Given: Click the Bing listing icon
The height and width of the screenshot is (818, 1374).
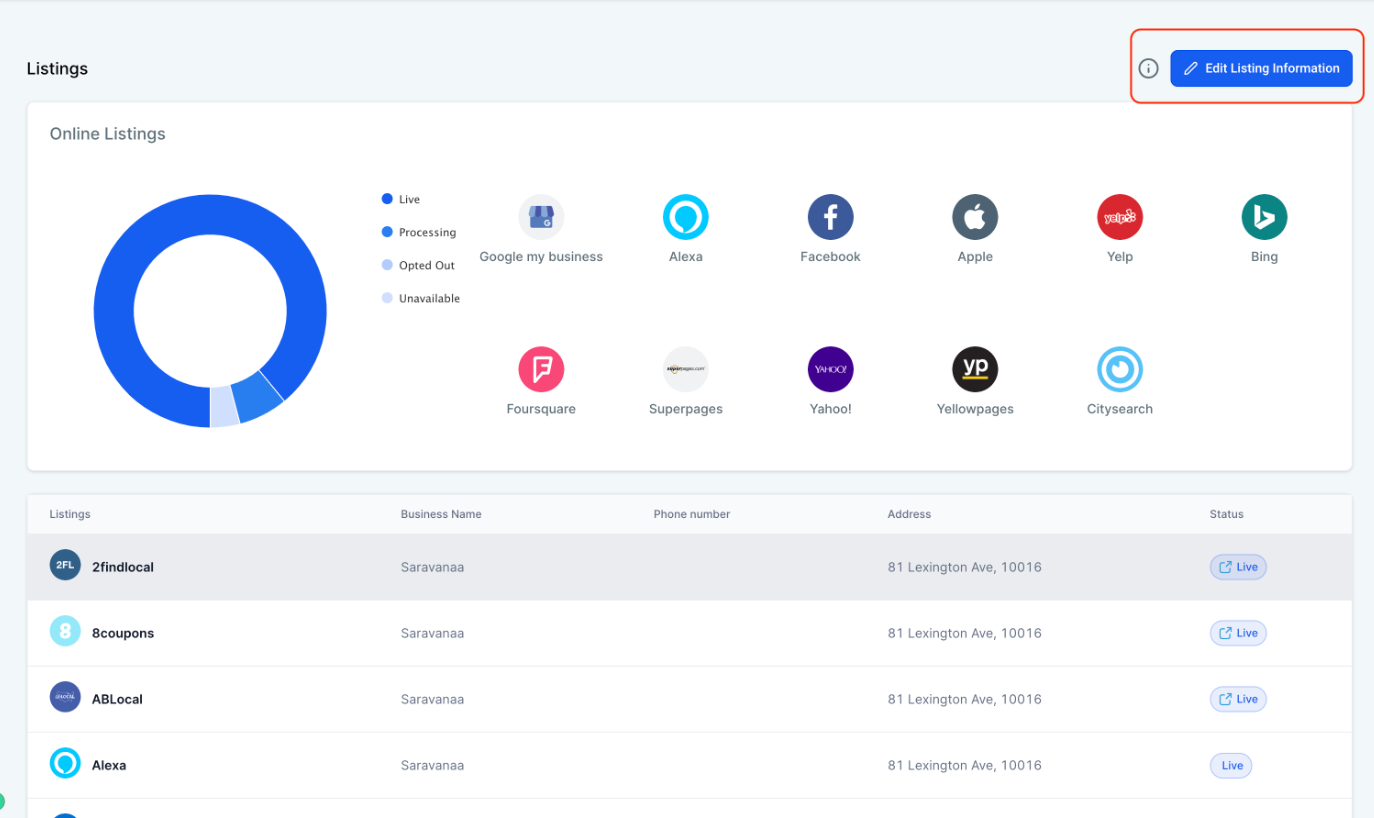Looking at the screenshot, I should pos(1264,217).
